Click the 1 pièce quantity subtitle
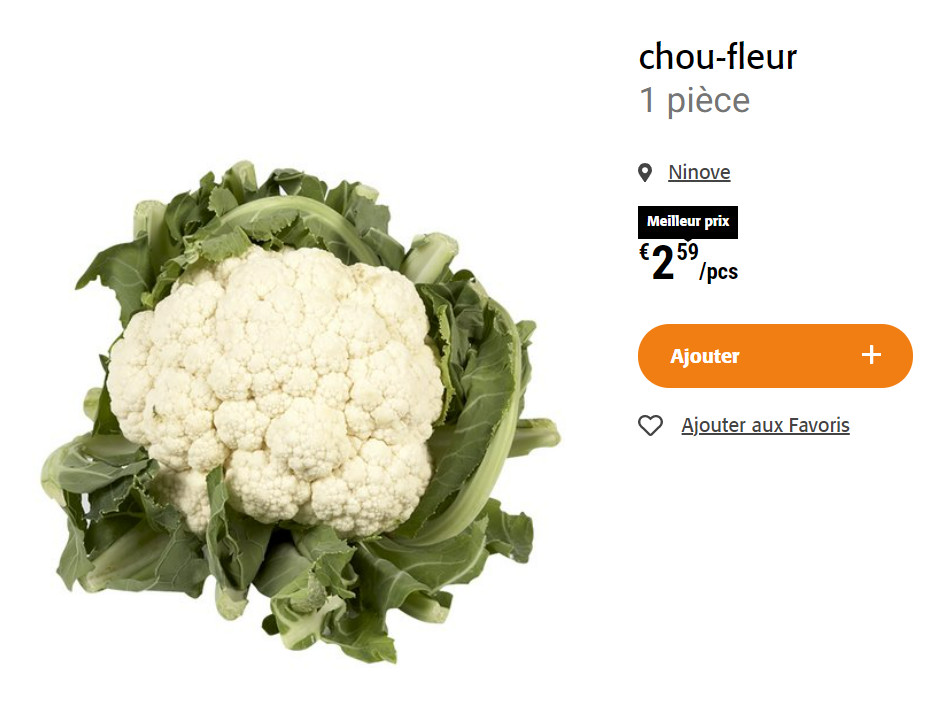 click(x=695, y=100)
